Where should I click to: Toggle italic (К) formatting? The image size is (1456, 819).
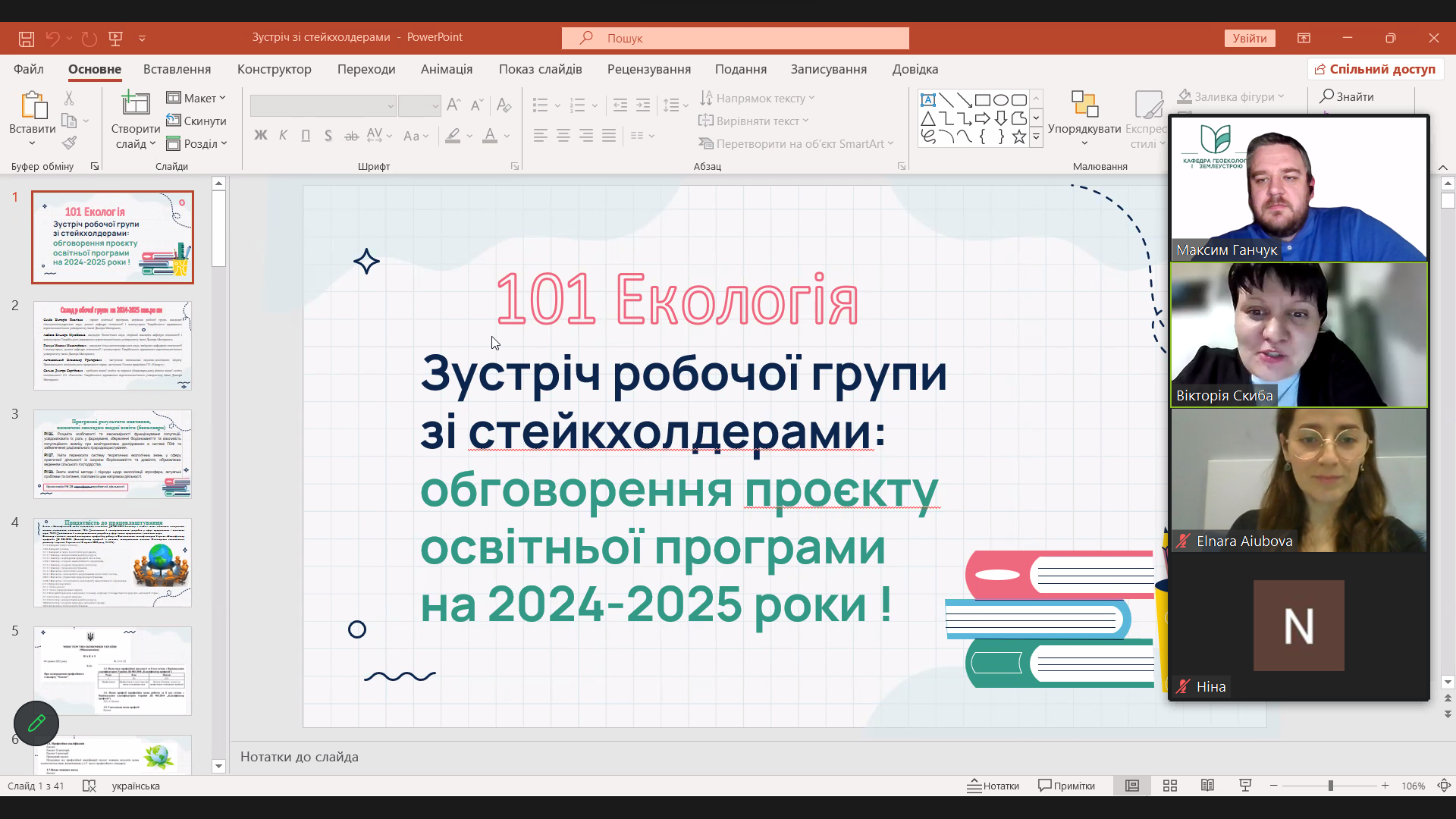283,135
